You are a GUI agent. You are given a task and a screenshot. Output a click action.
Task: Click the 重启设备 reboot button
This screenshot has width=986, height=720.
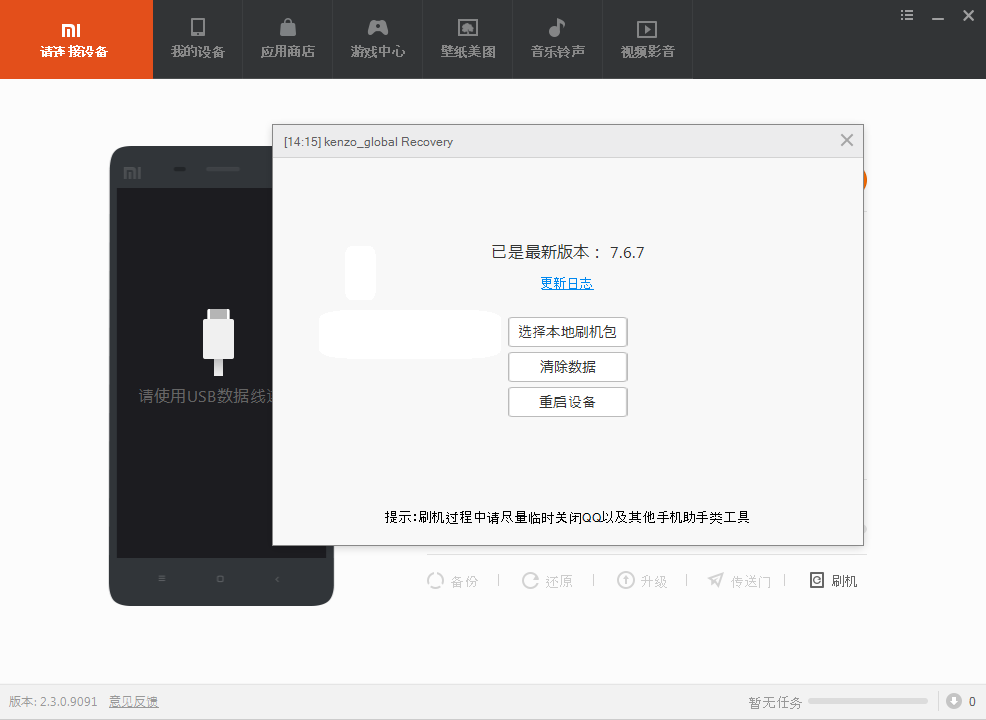coord(567,402)
